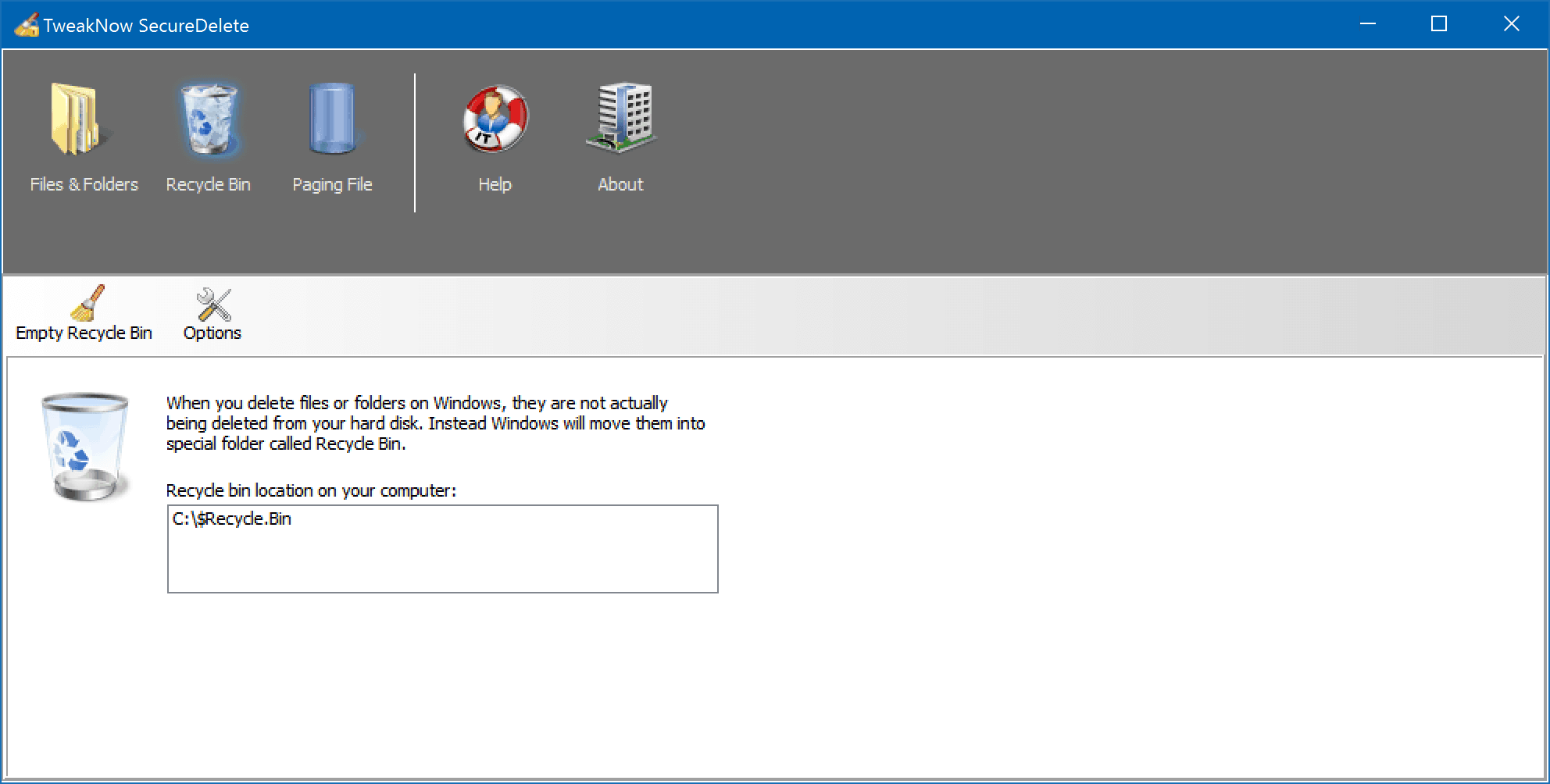Image resolution: width=1550 pixels, height=784 pixels.
Task: Open the About building icon
Action: point(621,118)
